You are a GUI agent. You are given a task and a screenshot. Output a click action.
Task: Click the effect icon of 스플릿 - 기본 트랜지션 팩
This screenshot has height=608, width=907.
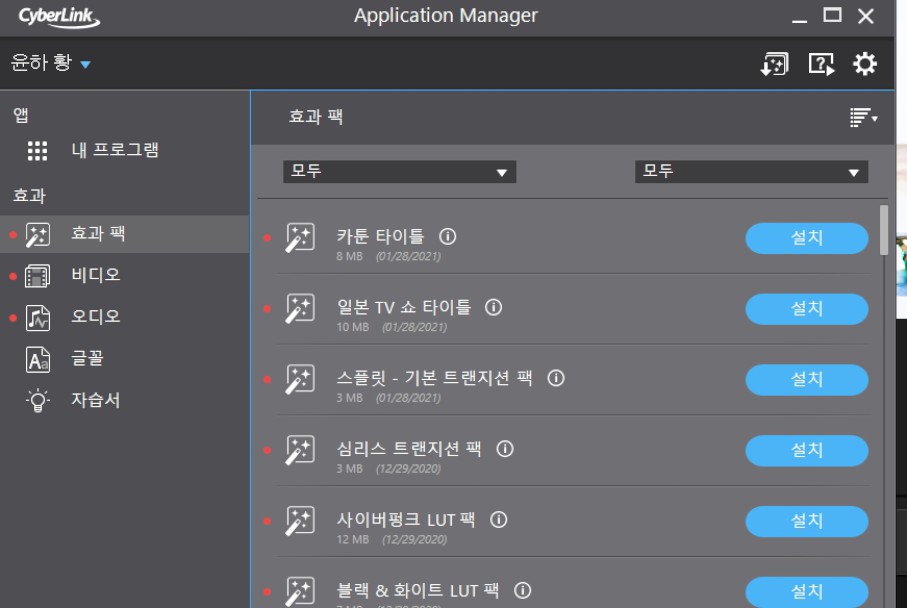click(300, 379)
